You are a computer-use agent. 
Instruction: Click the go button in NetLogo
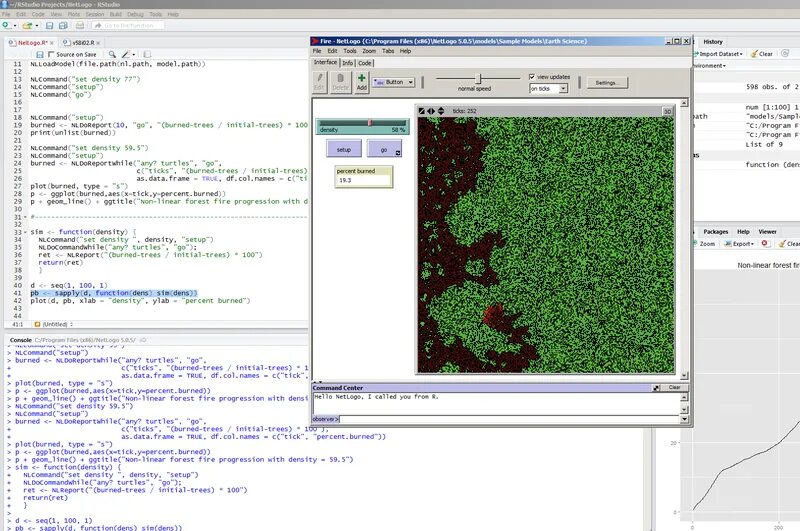[384, 149]
